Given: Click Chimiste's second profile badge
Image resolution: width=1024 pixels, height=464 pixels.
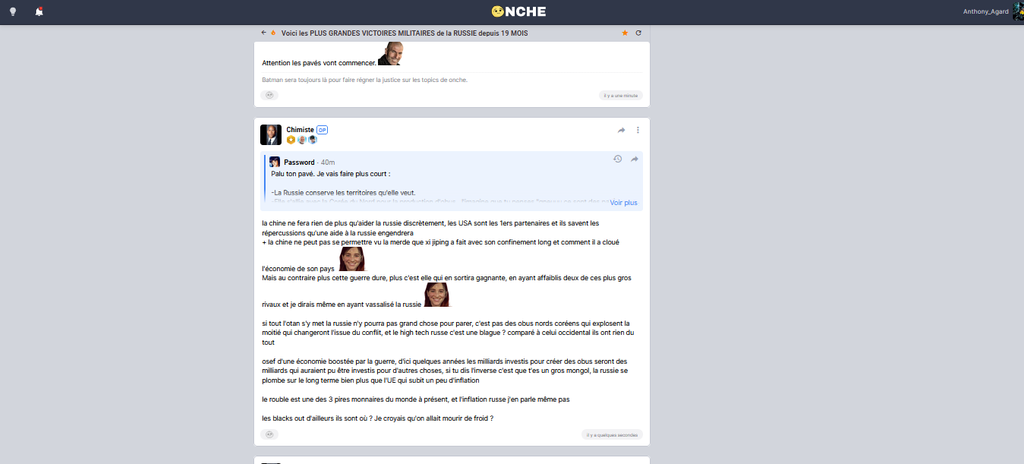Looking at the screenshot, I should point(302,140).
